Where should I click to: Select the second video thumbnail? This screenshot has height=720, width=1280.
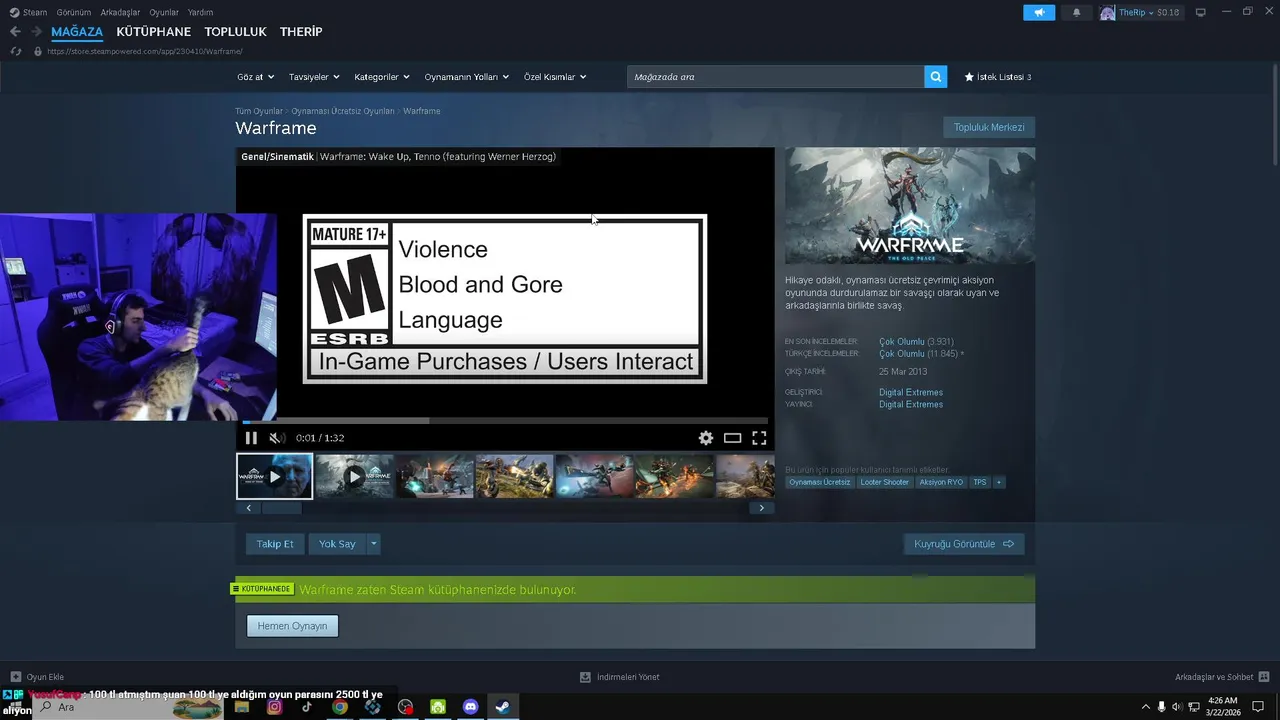(354, 476)
